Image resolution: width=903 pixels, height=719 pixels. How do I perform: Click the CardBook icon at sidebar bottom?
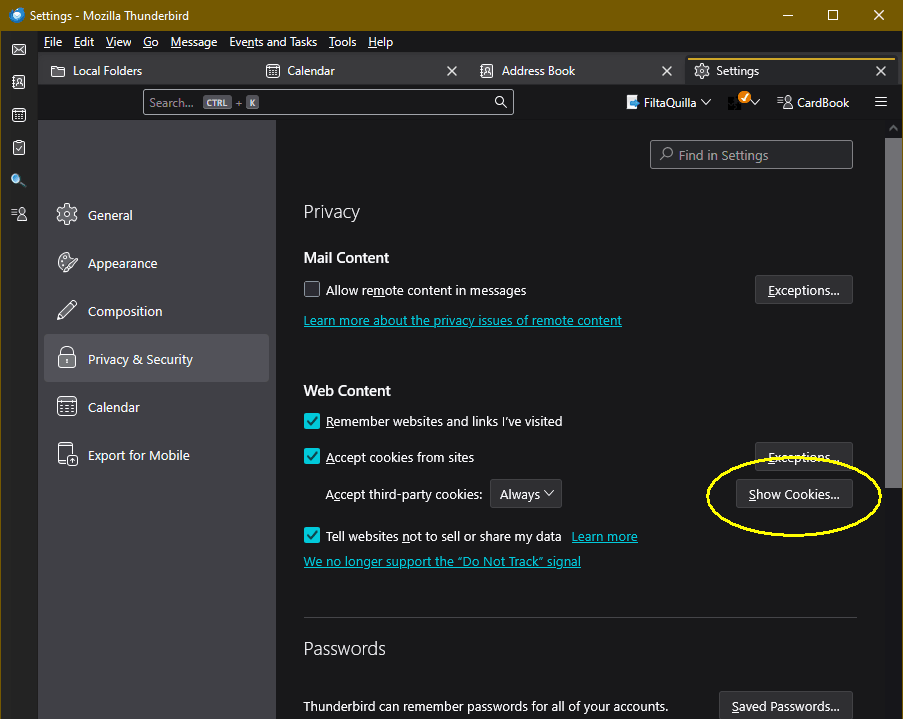[19, 214]
